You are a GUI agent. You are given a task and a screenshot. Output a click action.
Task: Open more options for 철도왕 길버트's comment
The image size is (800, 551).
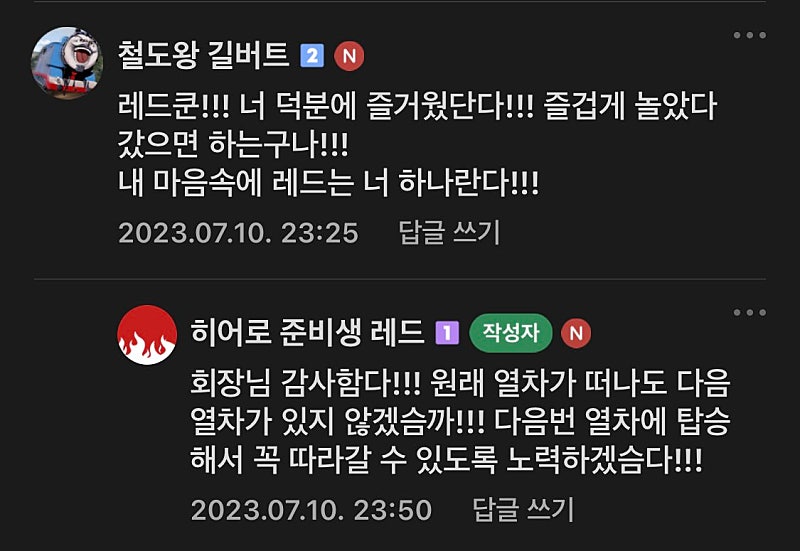749,35
